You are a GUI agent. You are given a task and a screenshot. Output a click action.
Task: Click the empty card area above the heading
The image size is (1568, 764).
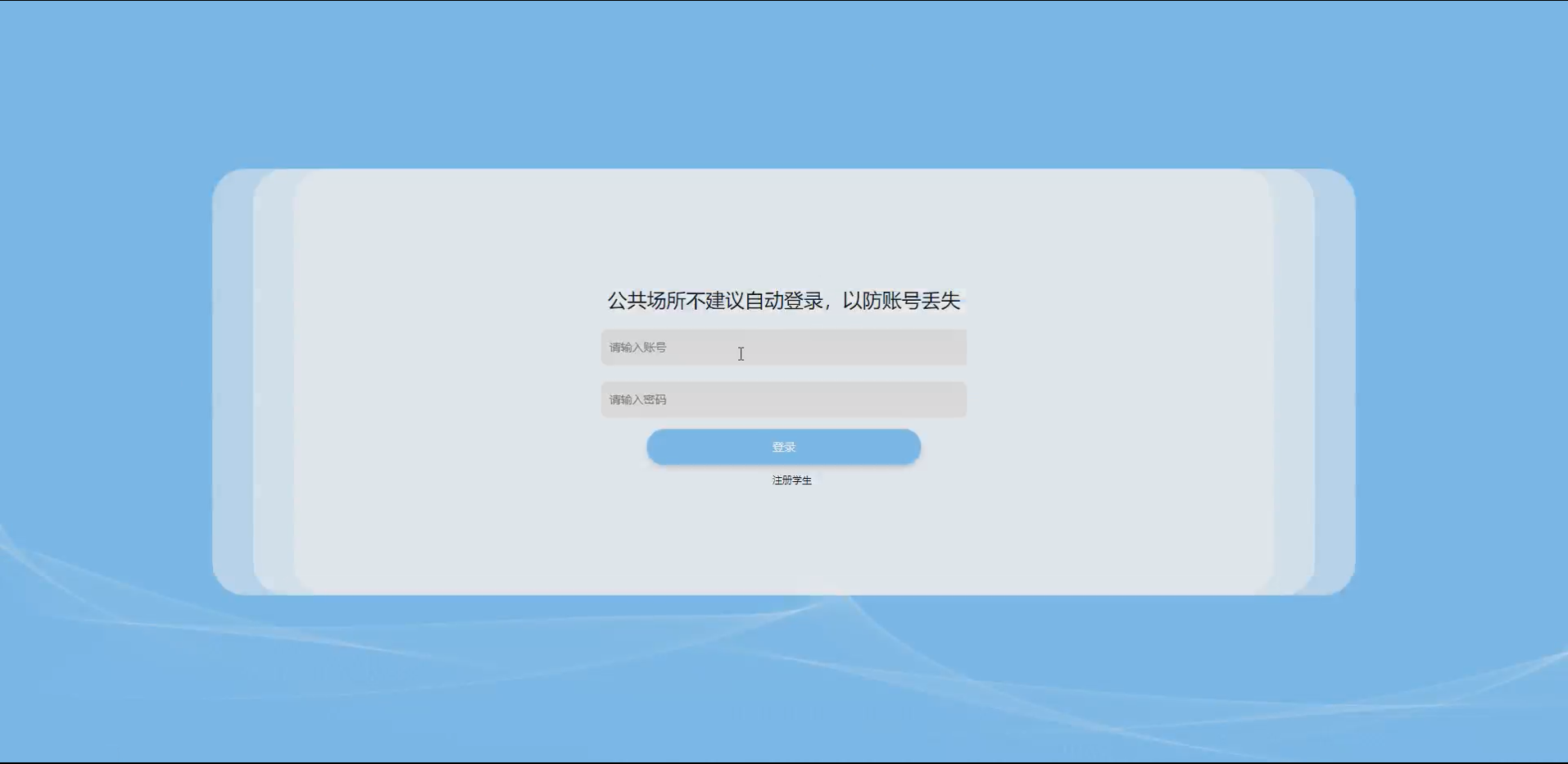coord(783,228)
